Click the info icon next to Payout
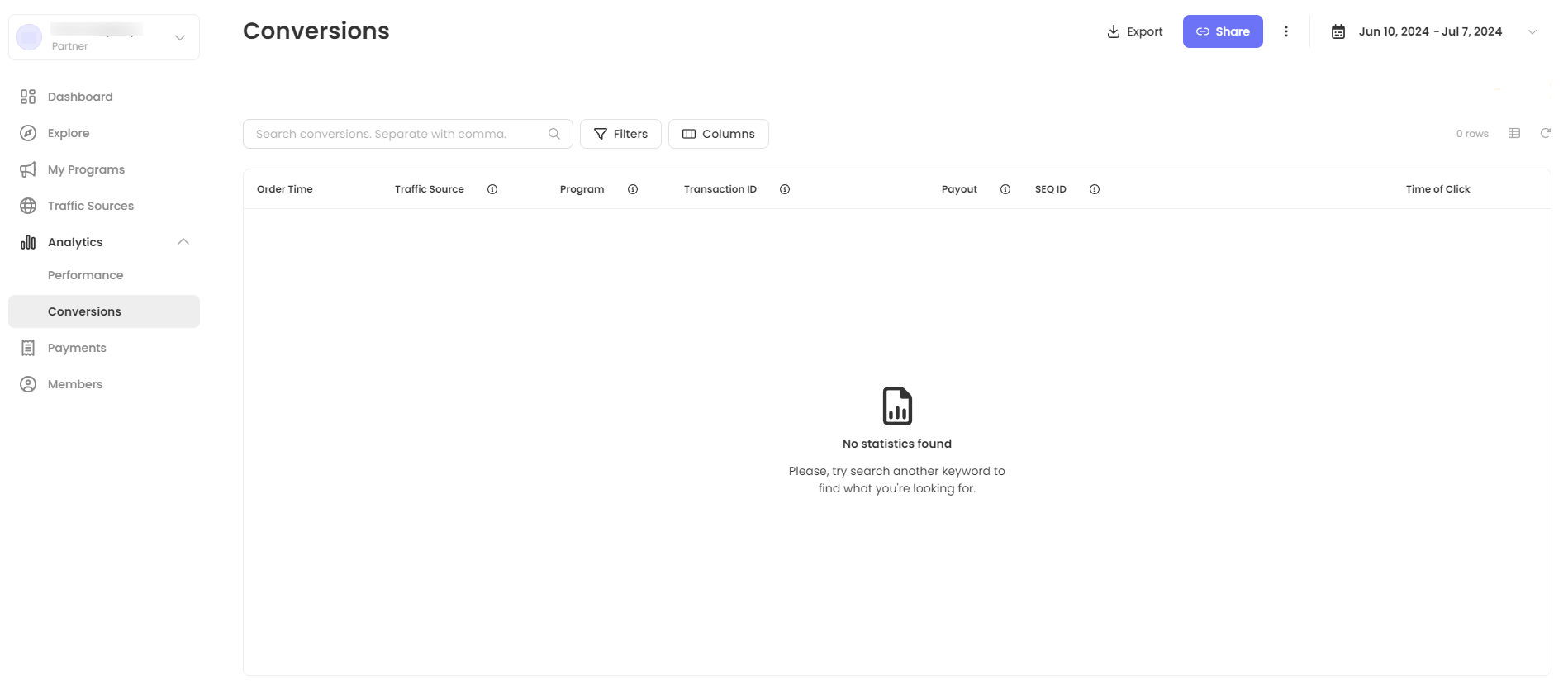The width and height of the screenshot is (1568, 694). click(x=1005, y=189)
